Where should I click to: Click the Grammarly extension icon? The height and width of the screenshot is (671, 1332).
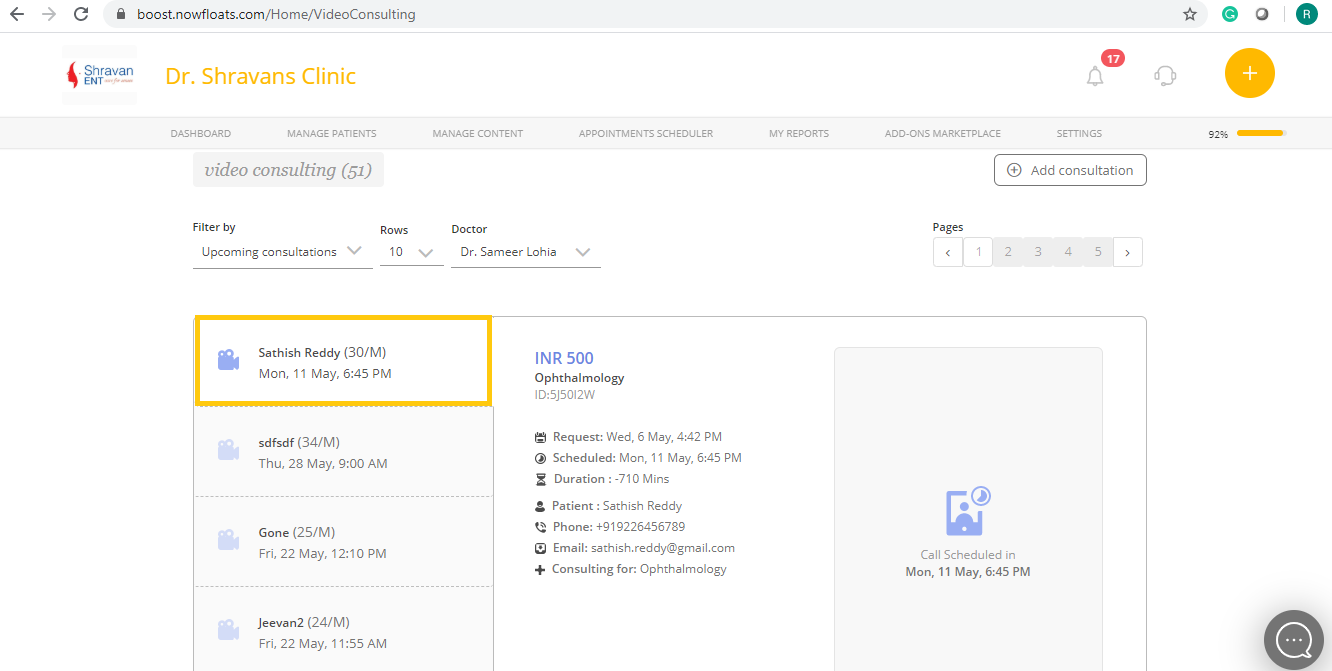1229,14
